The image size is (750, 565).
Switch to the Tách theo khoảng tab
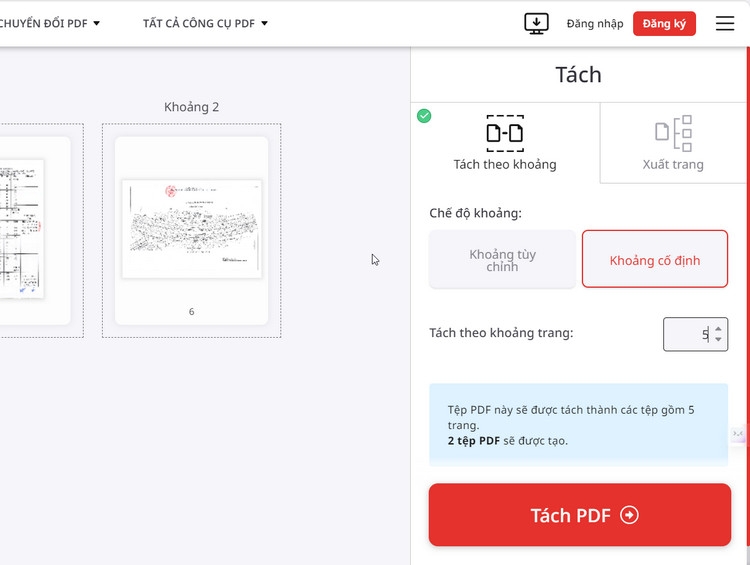pyautogui.click(x=505, y=143)
